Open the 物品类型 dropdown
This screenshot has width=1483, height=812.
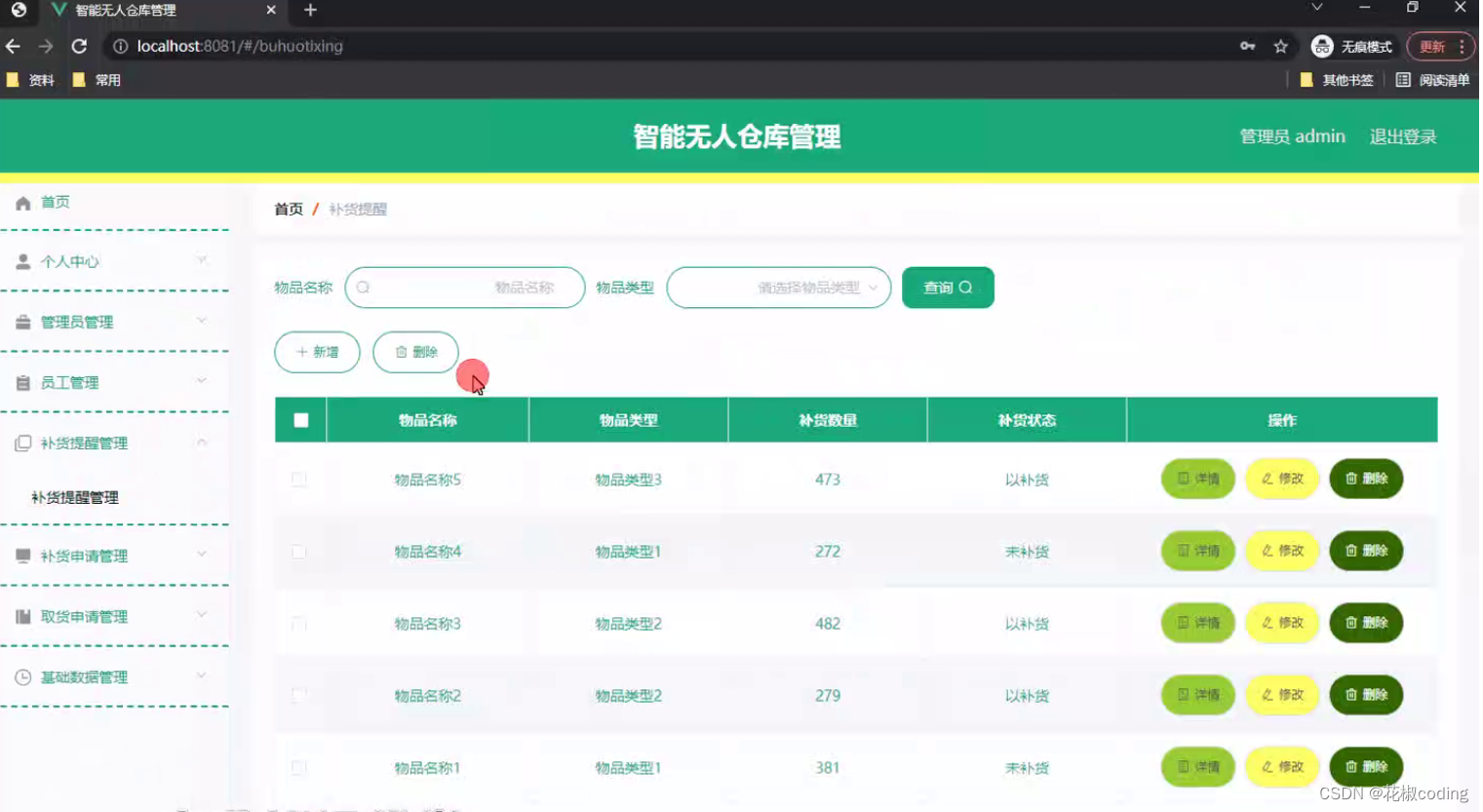(x=777, y=288)
